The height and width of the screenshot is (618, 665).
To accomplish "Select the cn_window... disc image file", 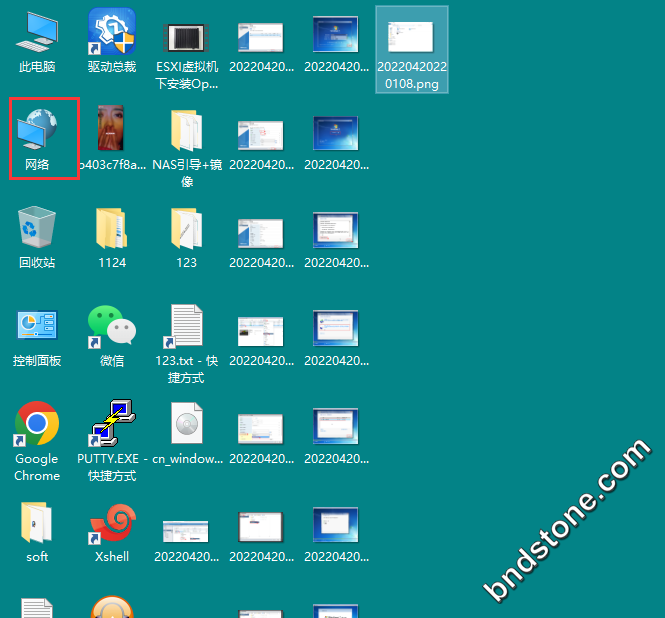I will [x=187, y=433].
